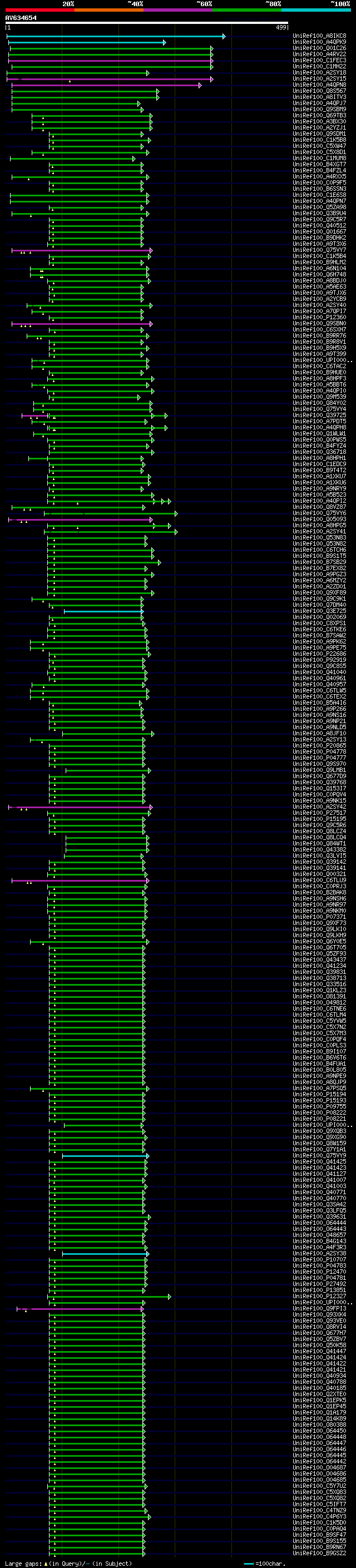Open the UniRef100_Q00321 entry
Viewport: 356px width, 1568px height.
319,873
